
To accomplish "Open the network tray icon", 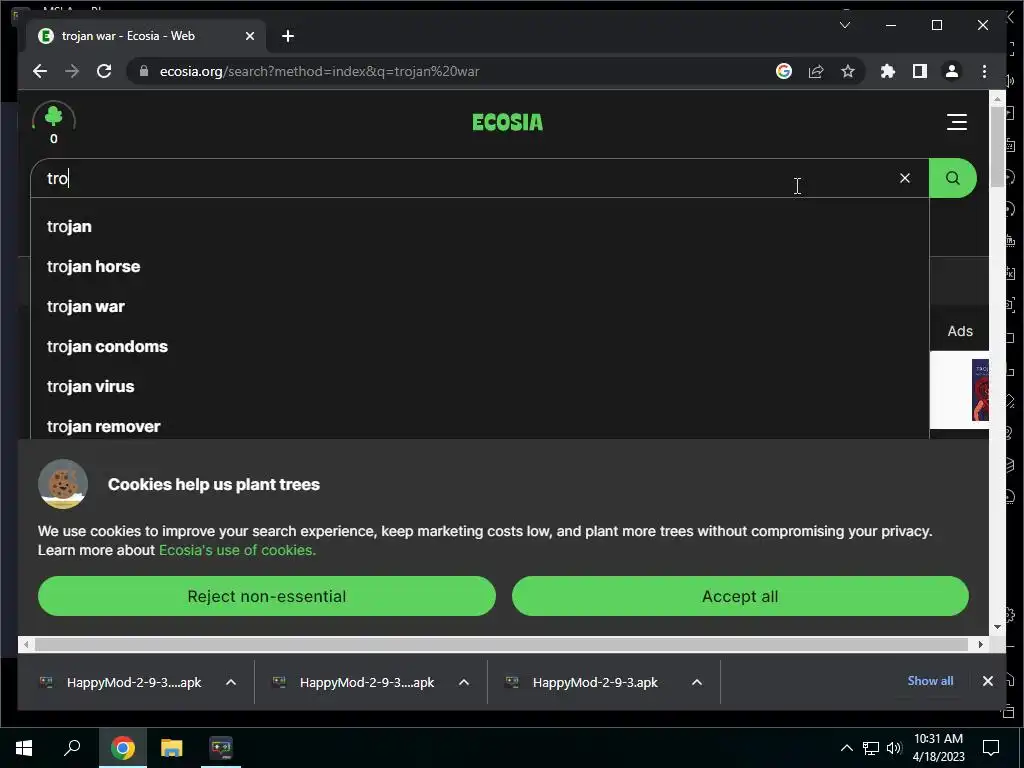I will point(871,748).
